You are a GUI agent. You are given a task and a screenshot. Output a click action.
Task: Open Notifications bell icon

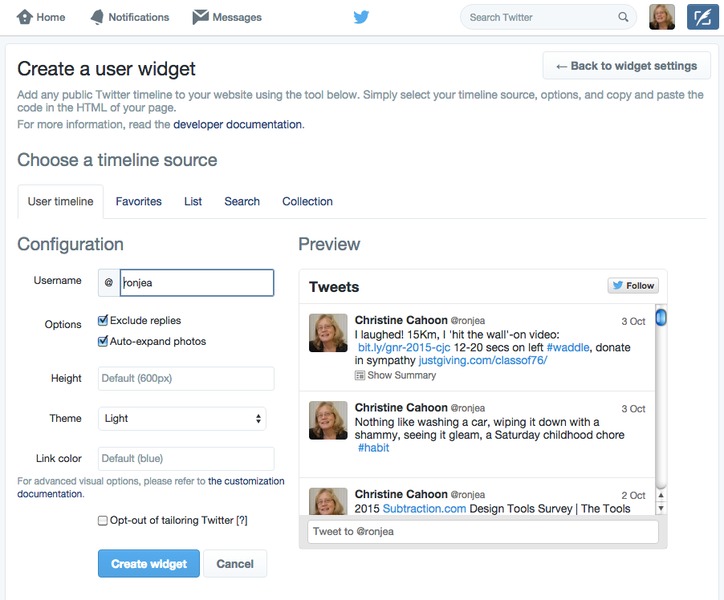pos(97,17)
